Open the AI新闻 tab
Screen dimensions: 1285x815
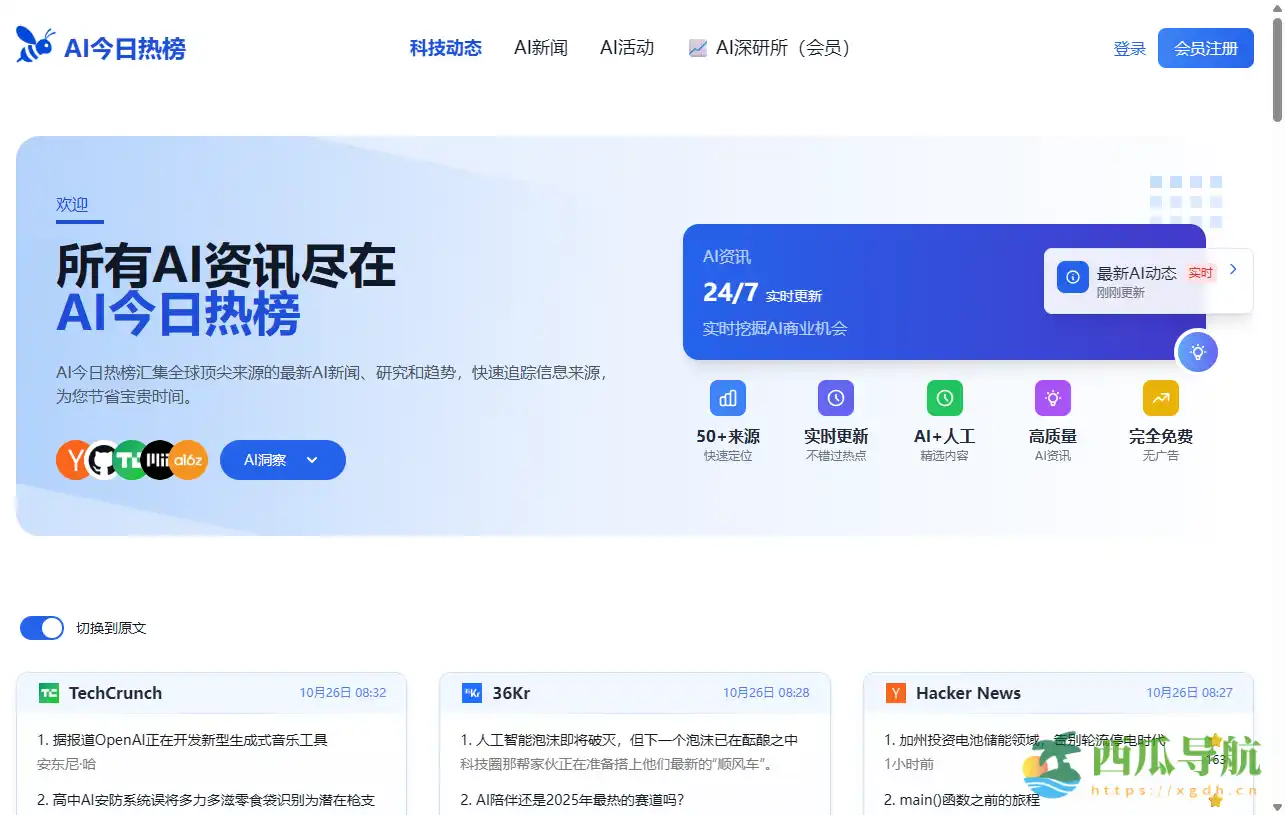click(x=541, y=48)
